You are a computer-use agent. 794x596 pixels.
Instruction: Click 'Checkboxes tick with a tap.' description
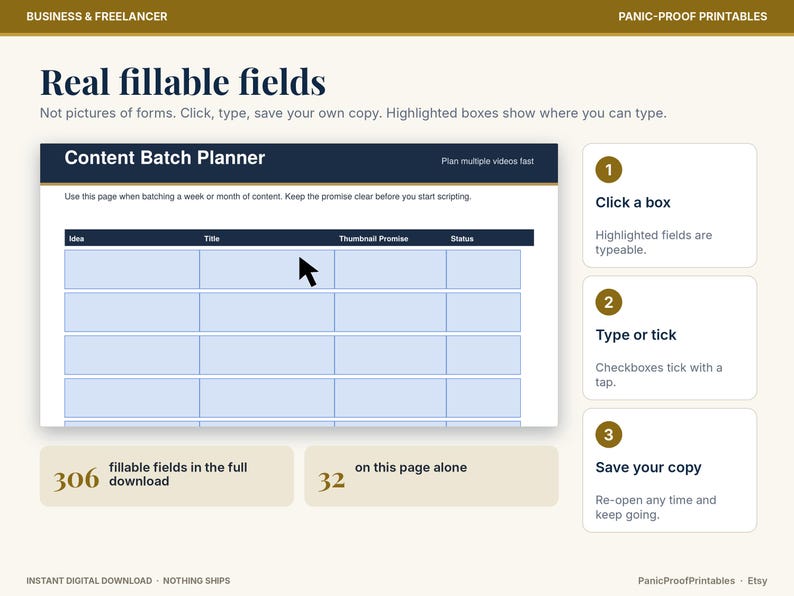[658, 375]
